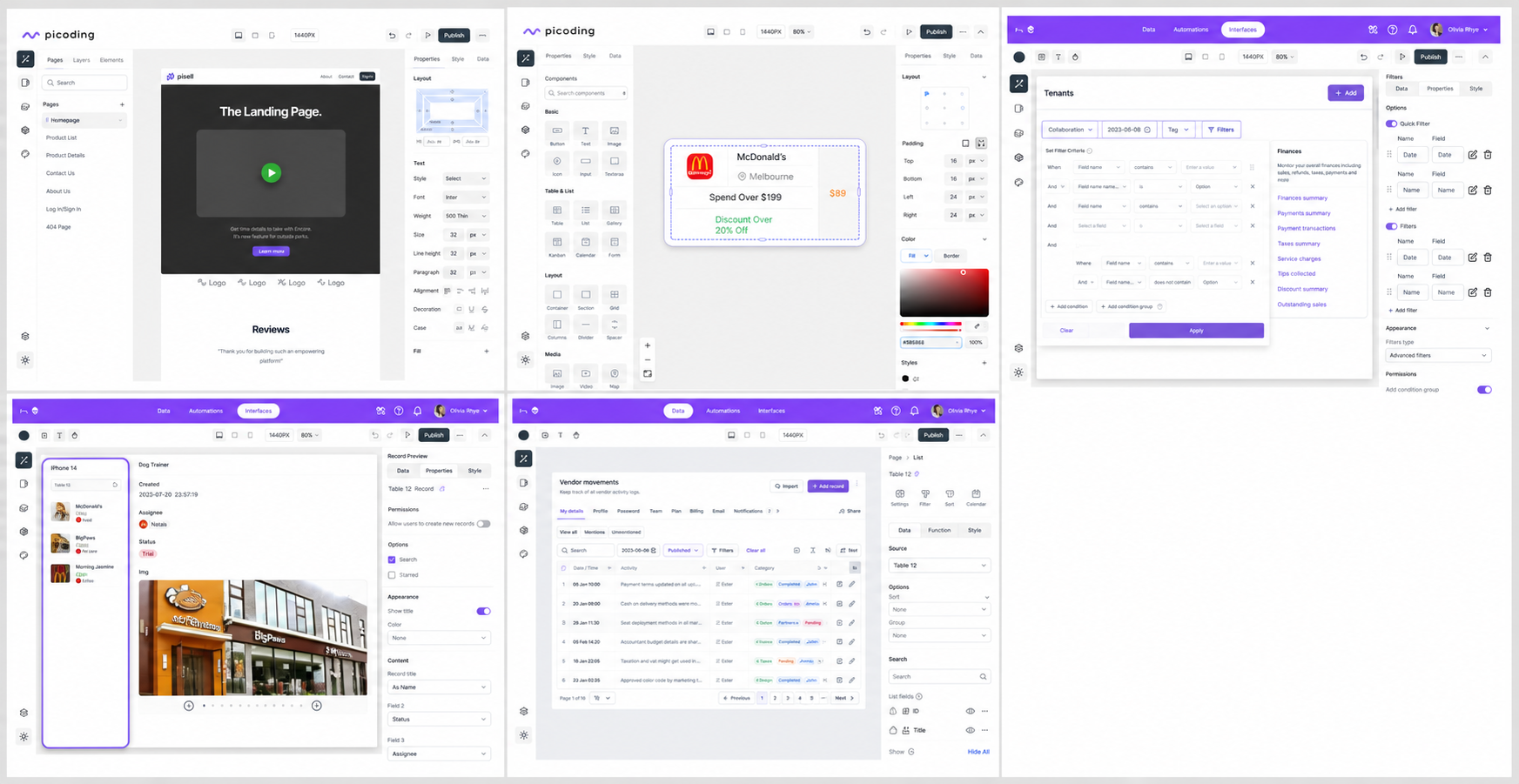
Task: Click inside the red color picker gradient
Action: pyautogui.click(x=944, y=292)
